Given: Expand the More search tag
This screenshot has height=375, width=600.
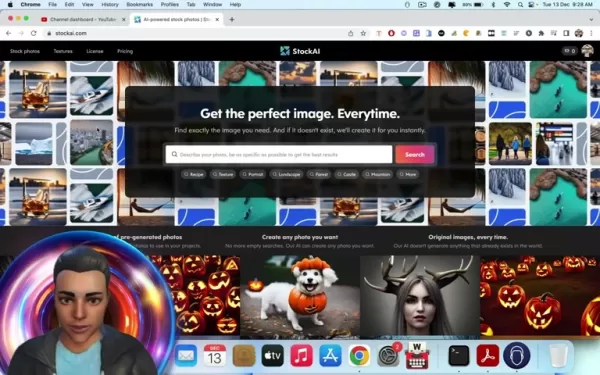Looking at the screenshot, I should (x=408, y=174).
